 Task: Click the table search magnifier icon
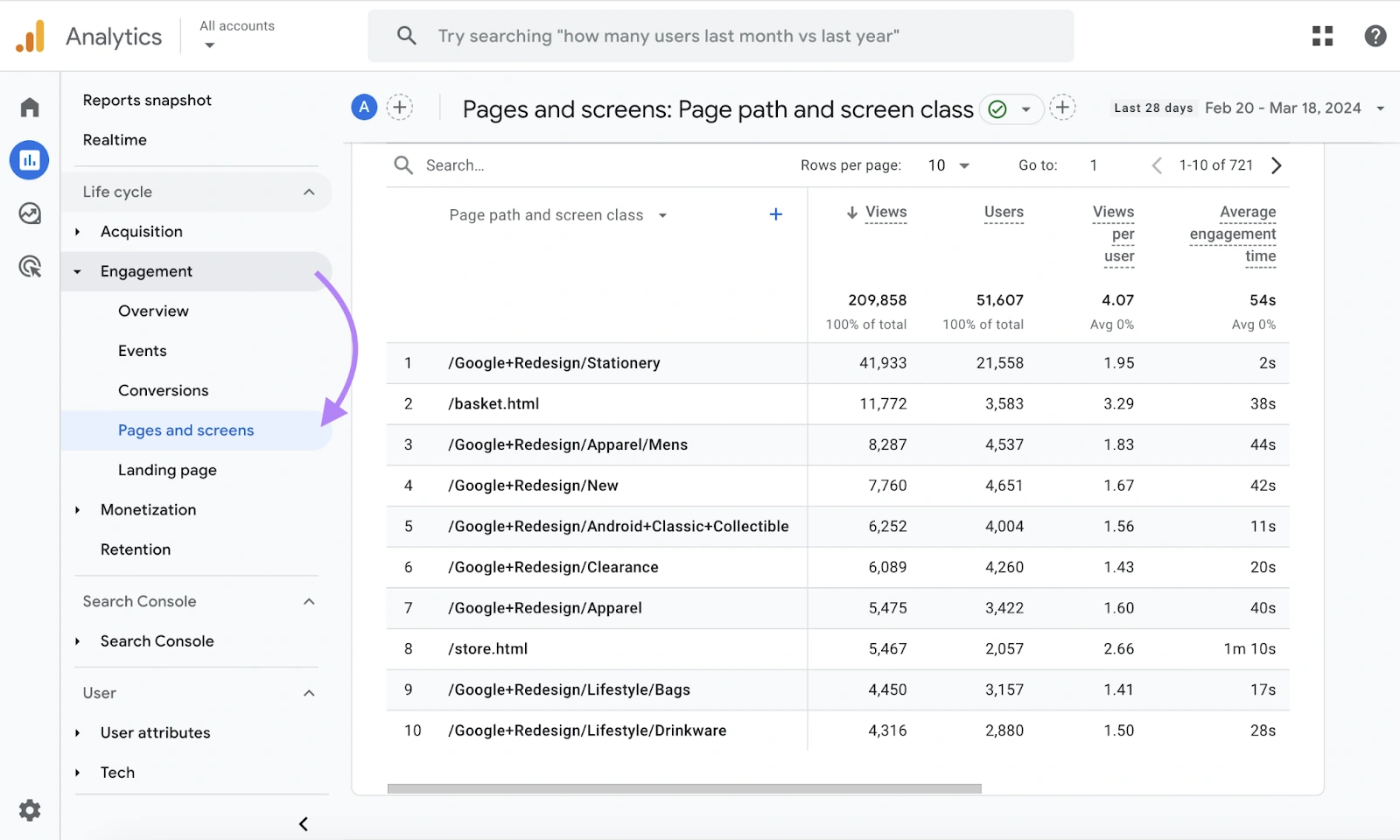click(x=403, y=165)
